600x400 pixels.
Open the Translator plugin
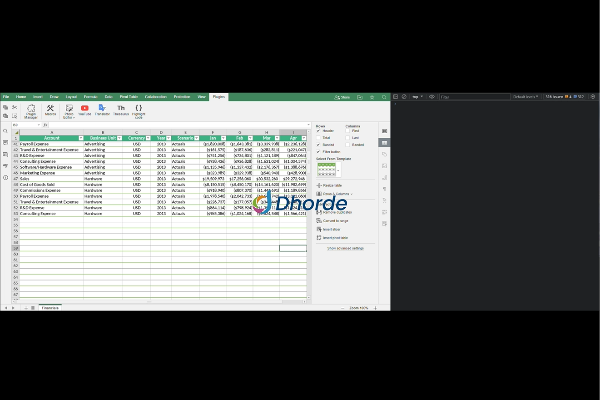pyautogui.click(x=102, y=110)
